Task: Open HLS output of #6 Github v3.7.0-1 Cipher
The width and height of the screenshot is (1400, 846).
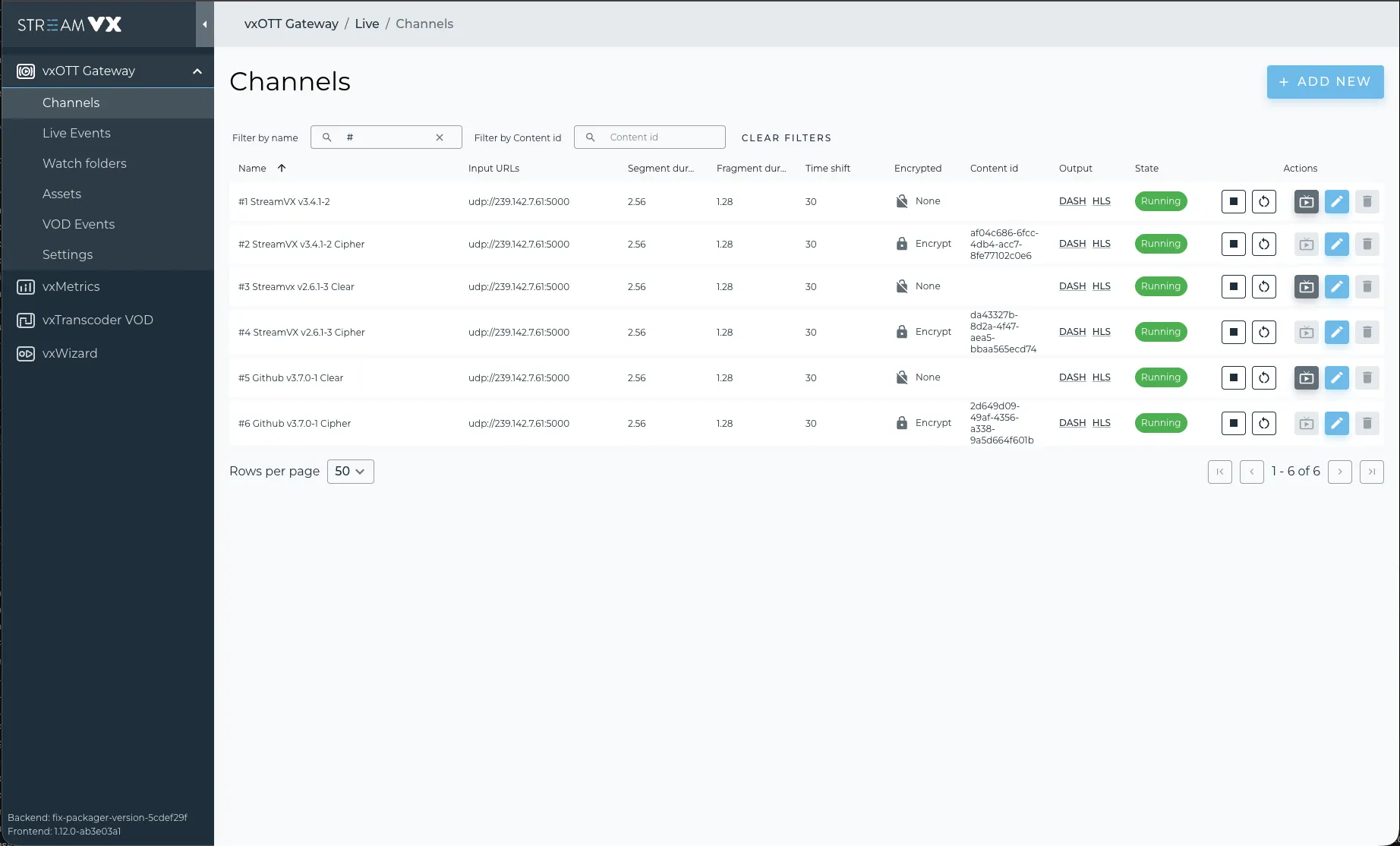Action: tap(1101, 423)
